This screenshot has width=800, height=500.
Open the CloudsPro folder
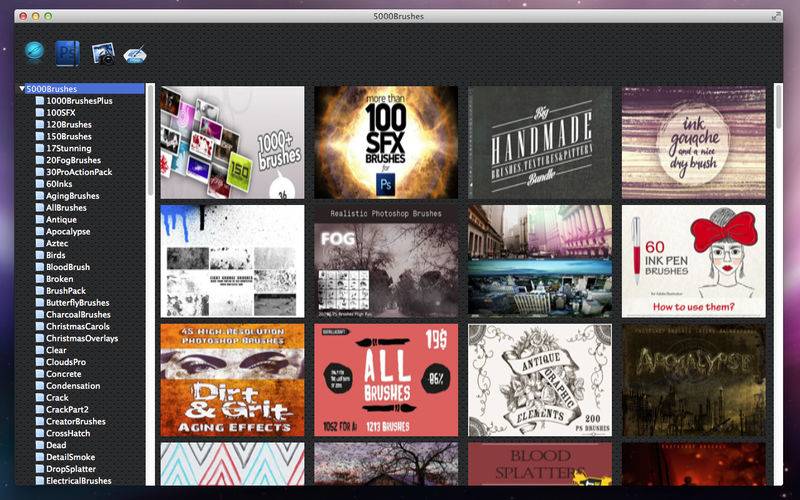[x=61, y=362]
